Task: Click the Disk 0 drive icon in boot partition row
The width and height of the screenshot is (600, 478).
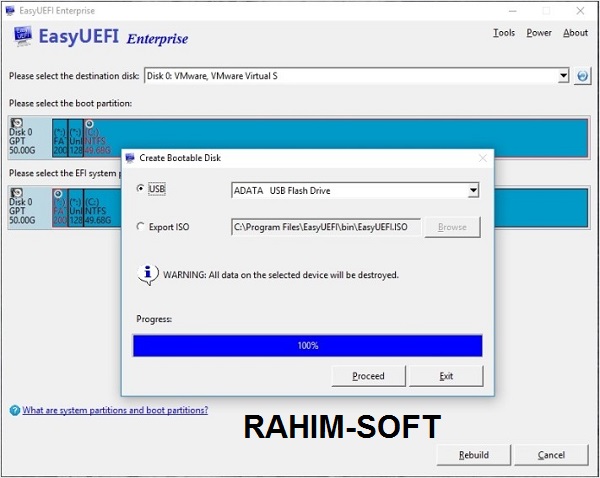Action: [x=16, y=123]
